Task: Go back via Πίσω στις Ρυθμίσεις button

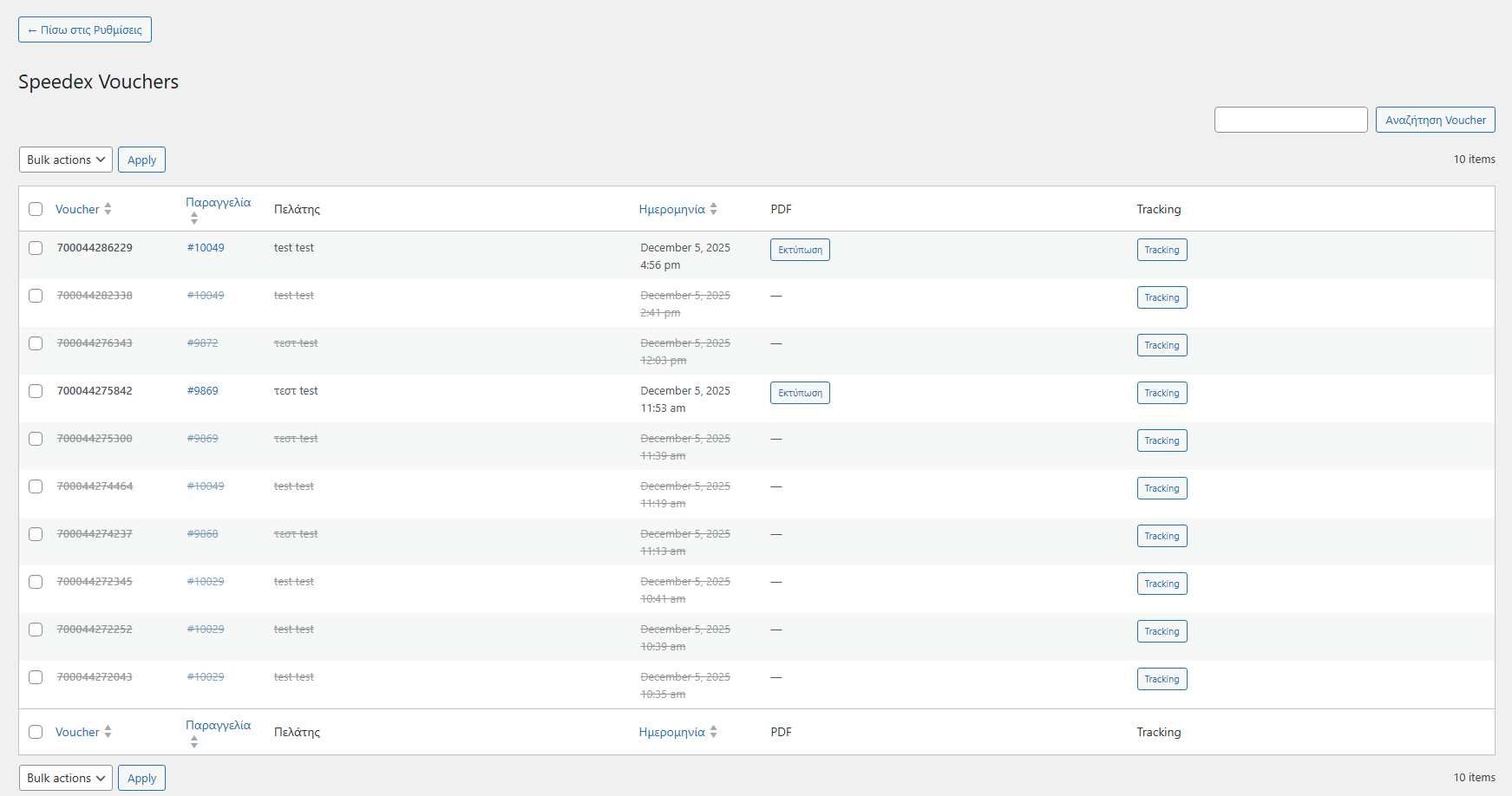Action: point(85,29)
